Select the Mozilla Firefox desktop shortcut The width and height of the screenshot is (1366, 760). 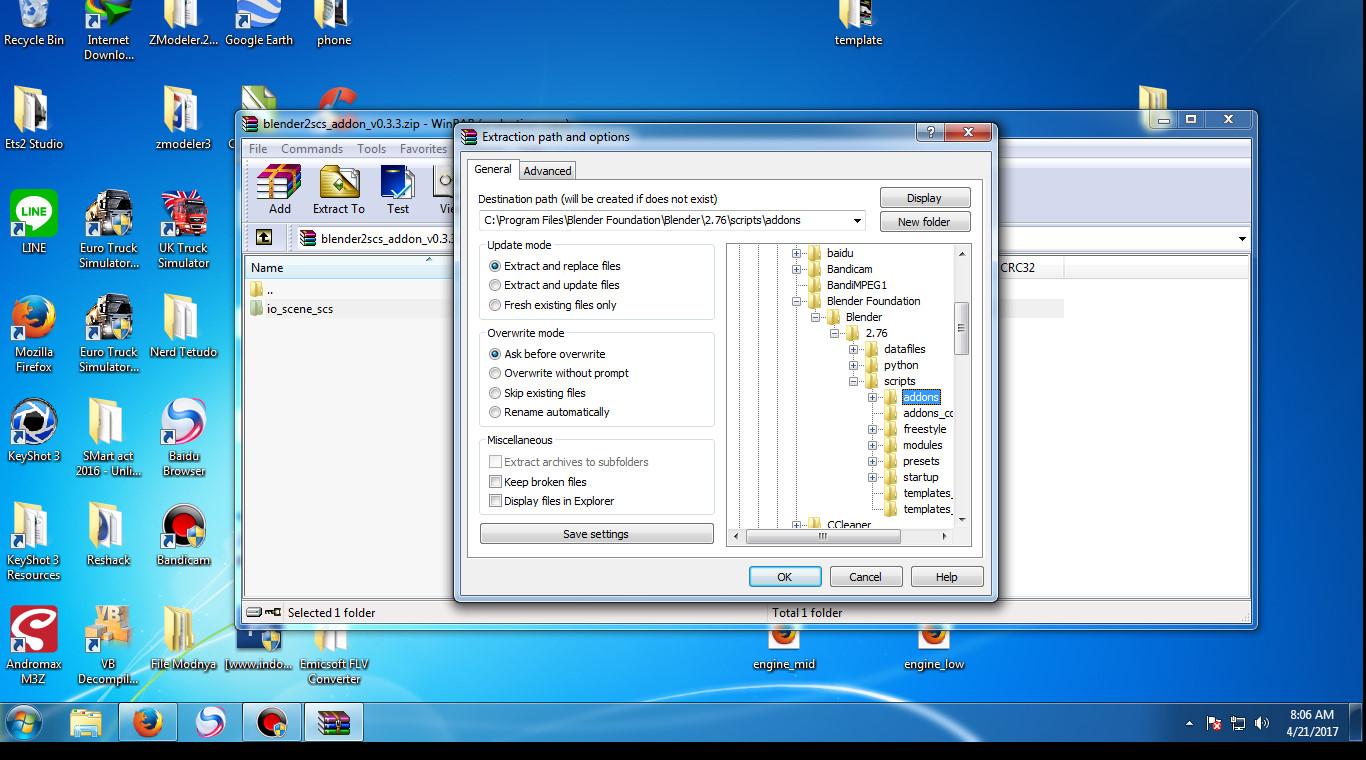click(x=34, y=334)
